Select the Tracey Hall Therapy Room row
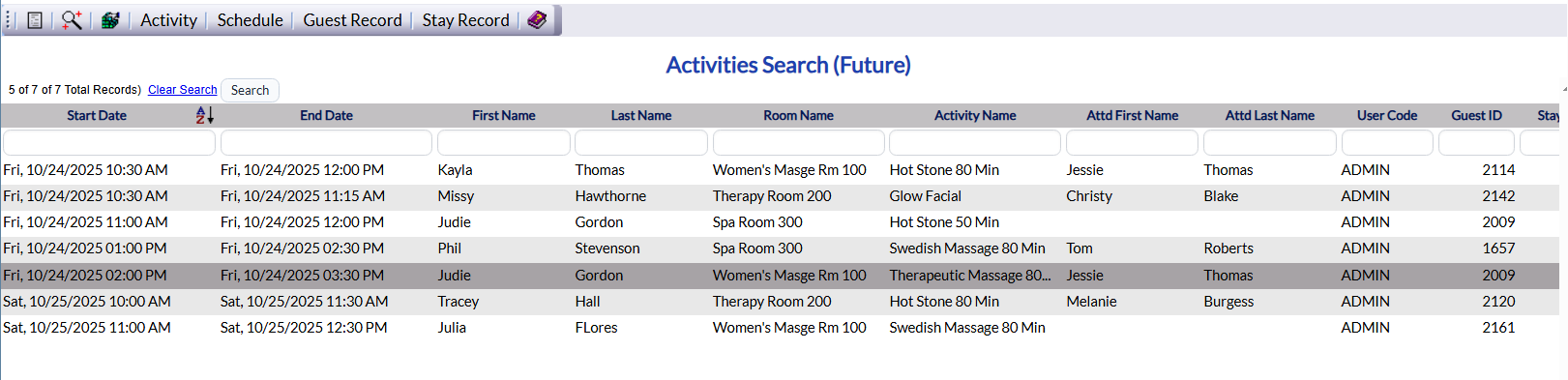The width and height of the screenshot is (1568, 380). pos(780,302)
